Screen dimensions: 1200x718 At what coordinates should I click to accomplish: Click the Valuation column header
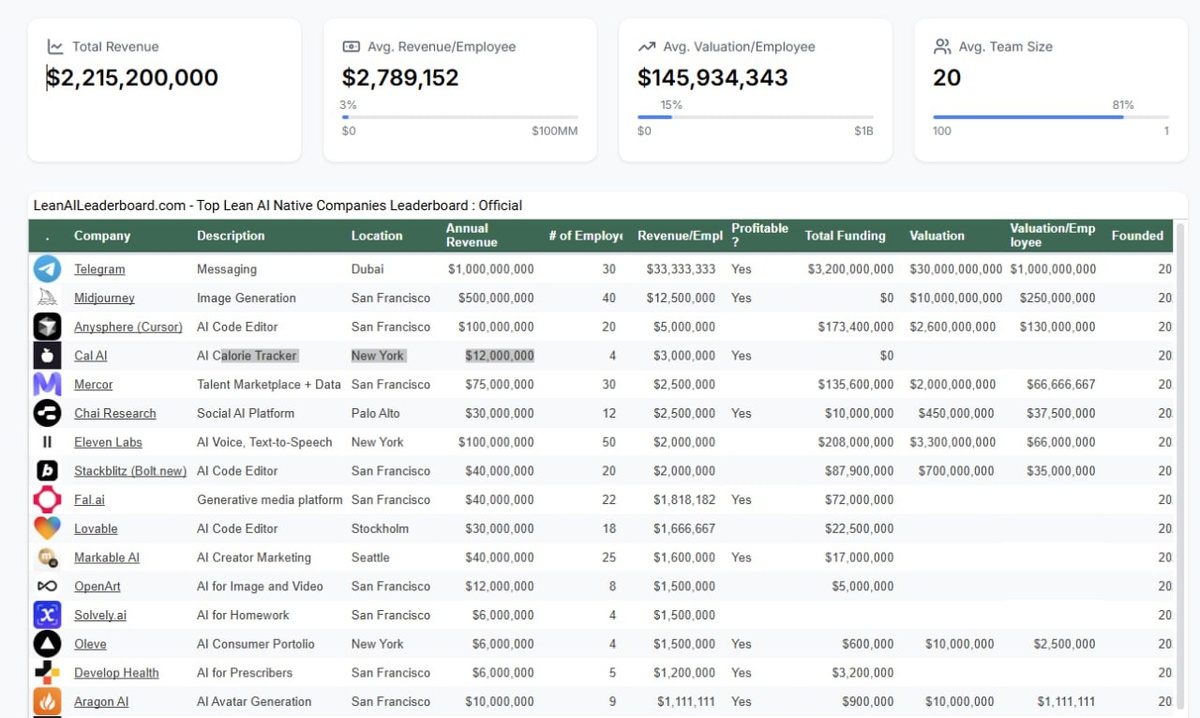pos(937,236)
